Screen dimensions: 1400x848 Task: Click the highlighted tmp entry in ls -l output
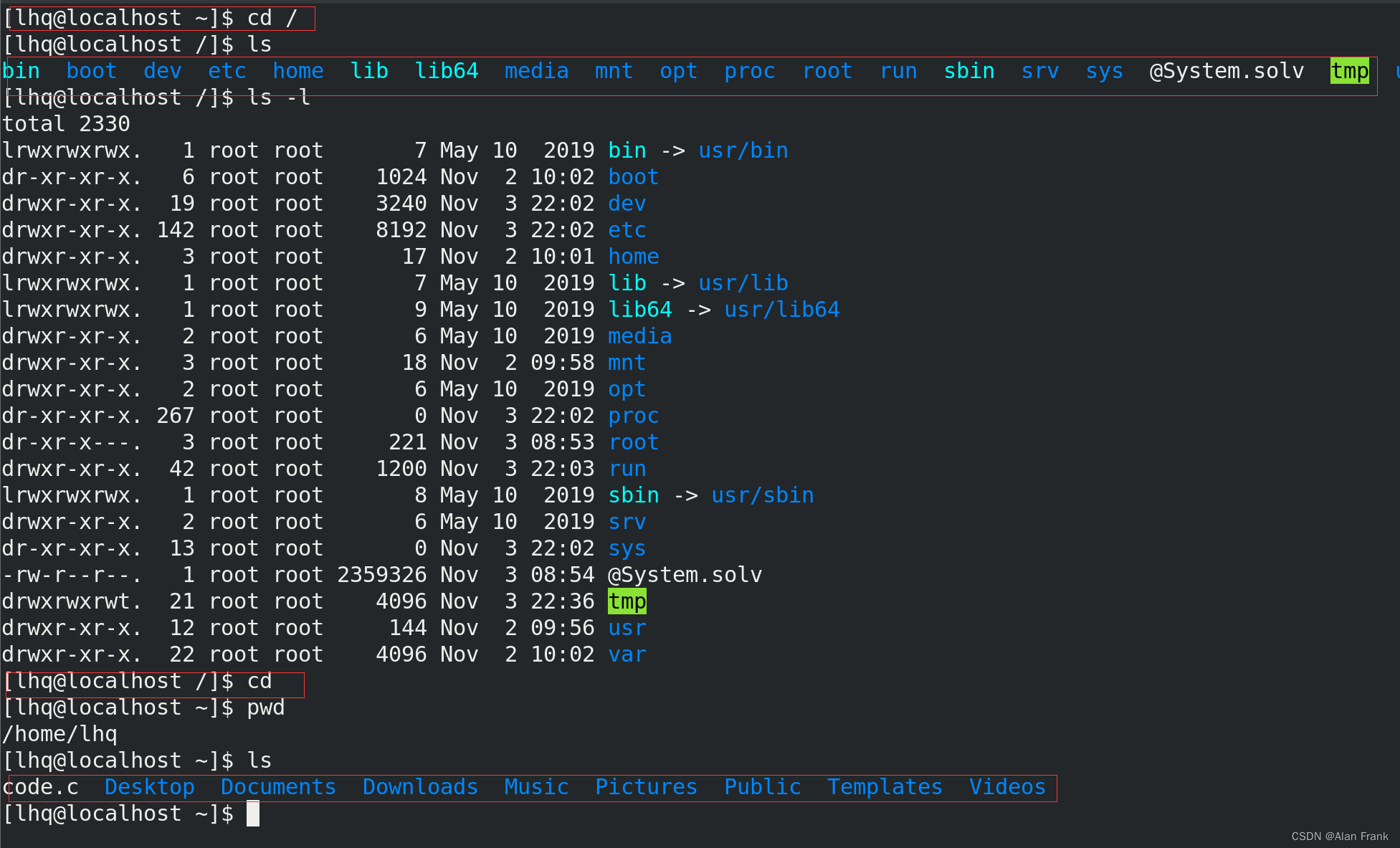pyautogui.click(x=627, y=601)
